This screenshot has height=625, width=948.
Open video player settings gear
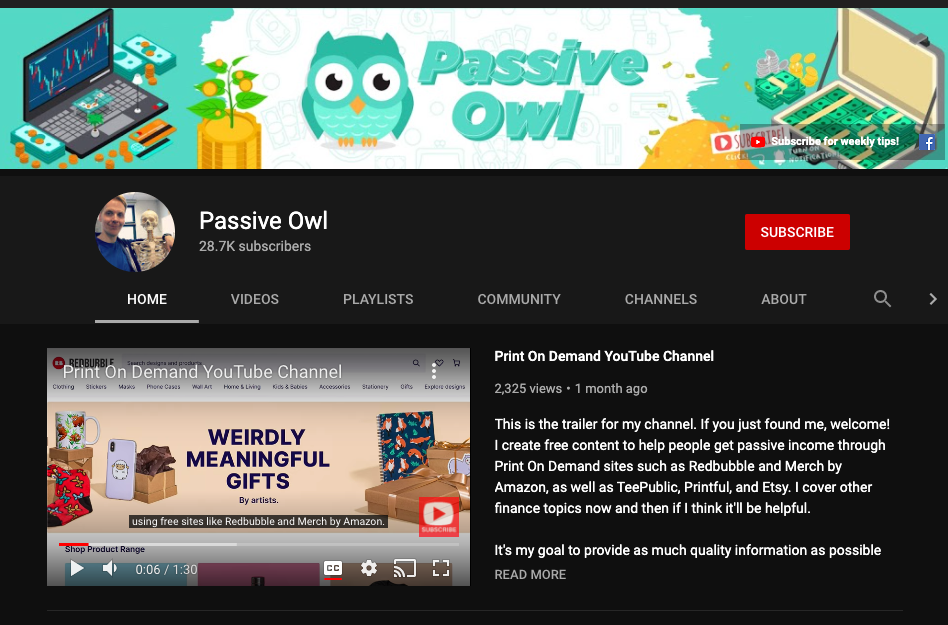(369, 568)
